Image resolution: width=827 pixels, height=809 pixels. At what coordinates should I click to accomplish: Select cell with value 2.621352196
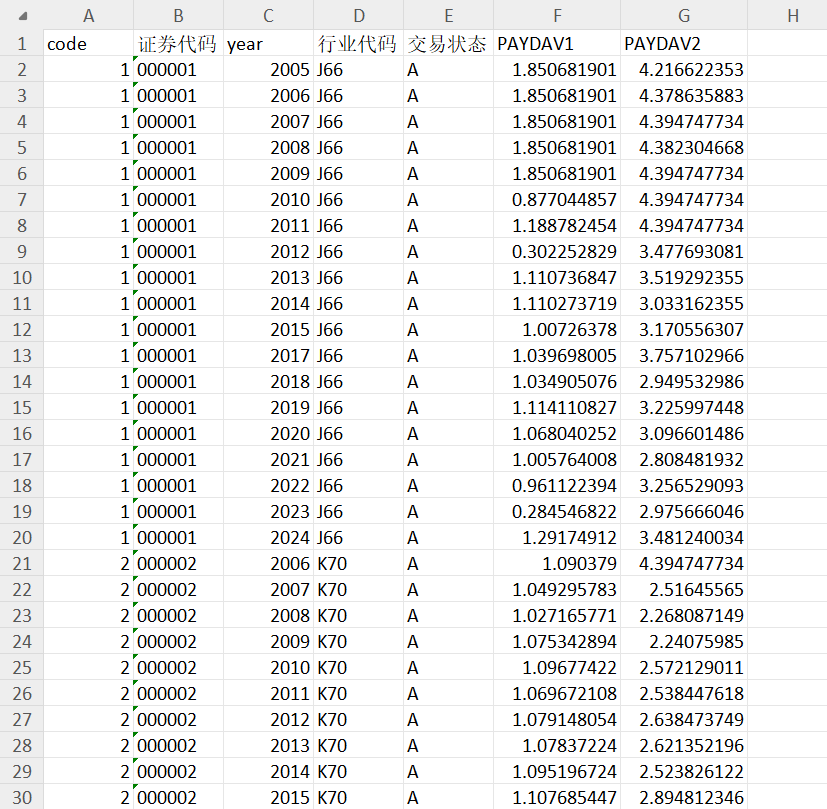tap(684, 746)
